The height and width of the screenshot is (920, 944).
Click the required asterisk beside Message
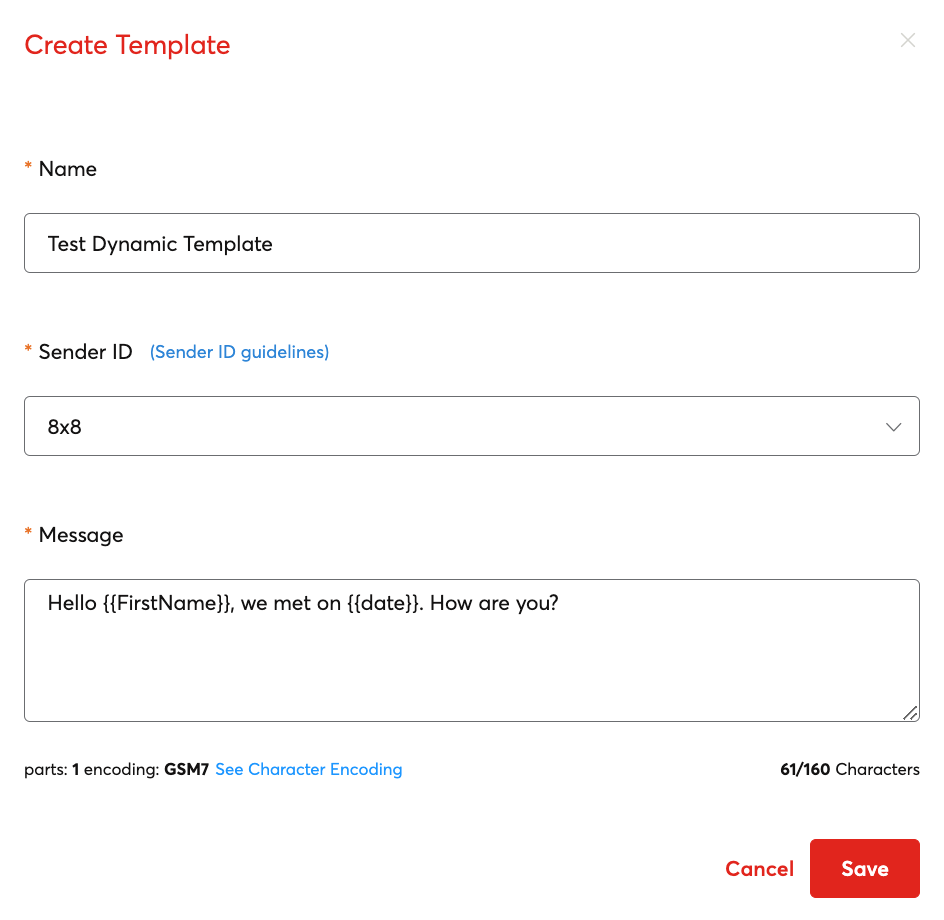(x=27, y=532)
